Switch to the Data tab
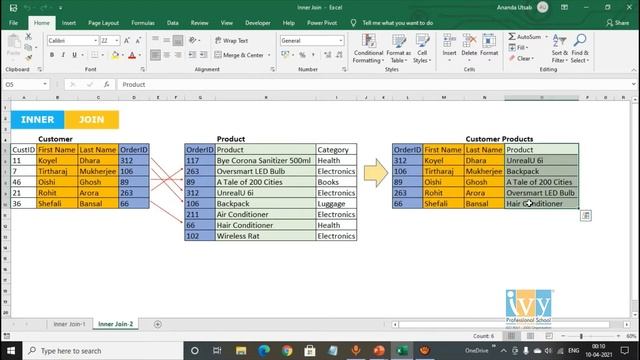Viewport: 640px width, 360px height. pyautogui.click(x=173, y=23)
